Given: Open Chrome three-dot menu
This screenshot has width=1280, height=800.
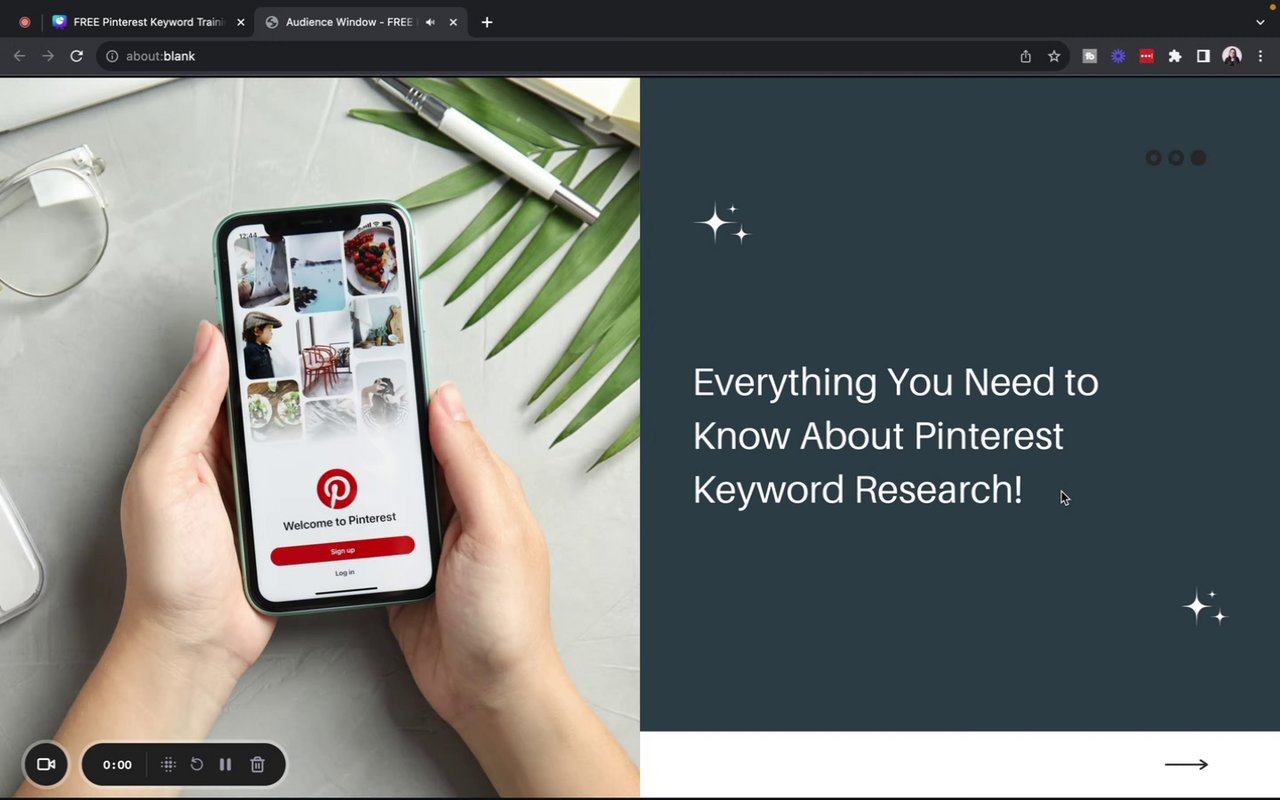Looking at the screenshot, I should 1261,56.
